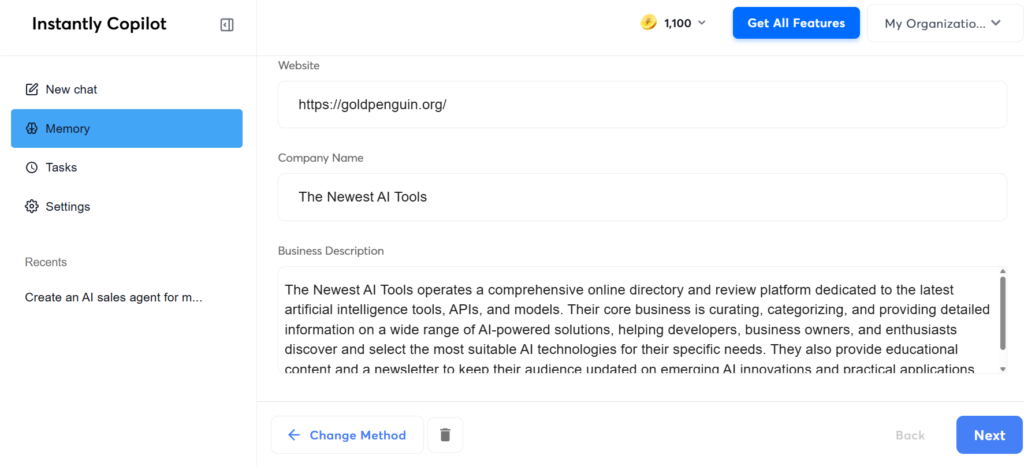
Task: Click the description scrollbar down arrow
Action: [1002, 368]
